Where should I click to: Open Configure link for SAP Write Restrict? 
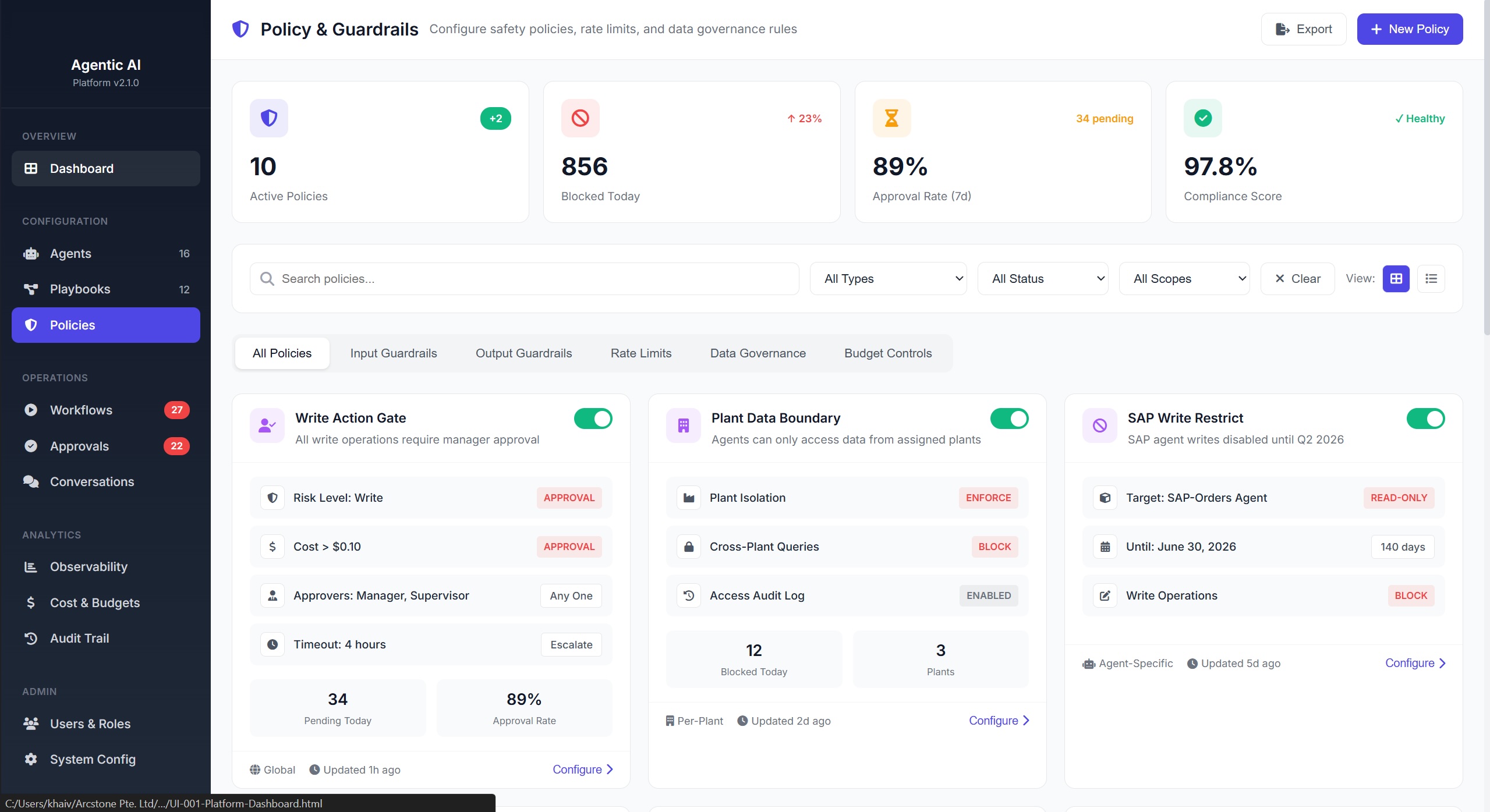pos(1415,663)
